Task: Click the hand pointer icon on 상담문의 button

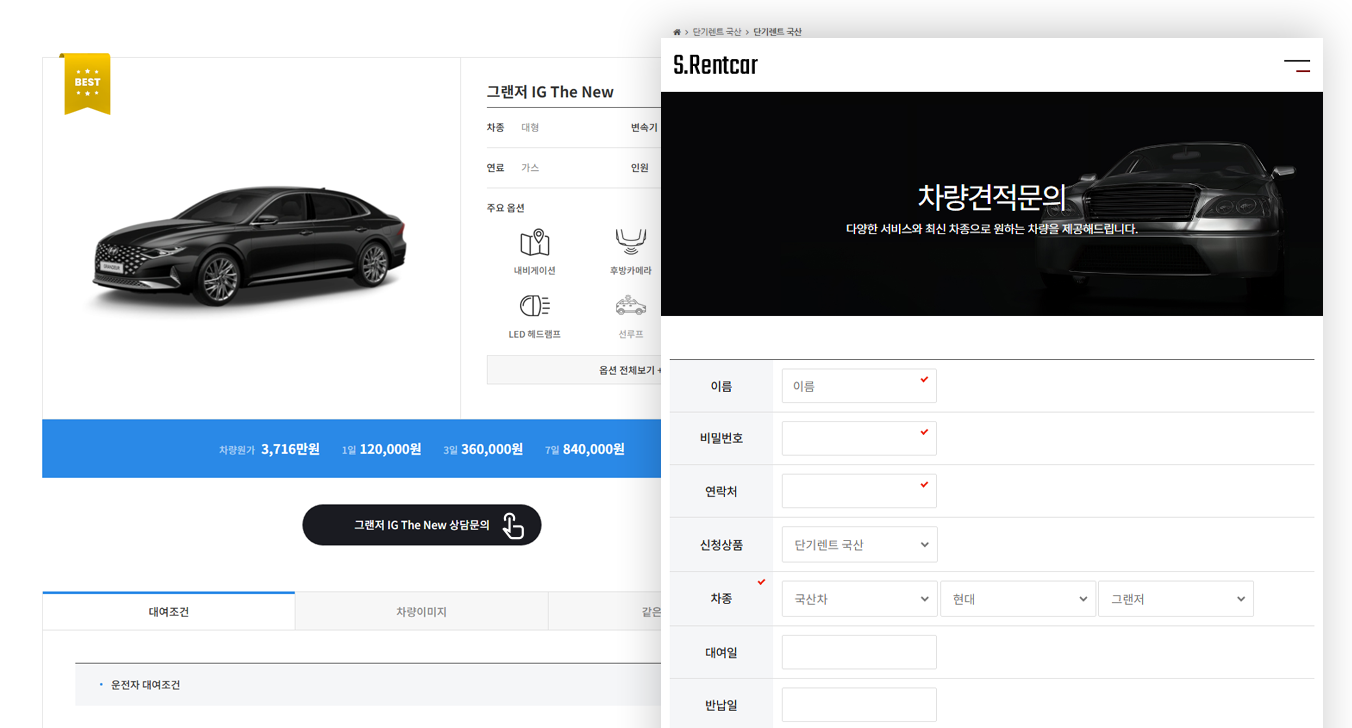Action: pos(513,525)
